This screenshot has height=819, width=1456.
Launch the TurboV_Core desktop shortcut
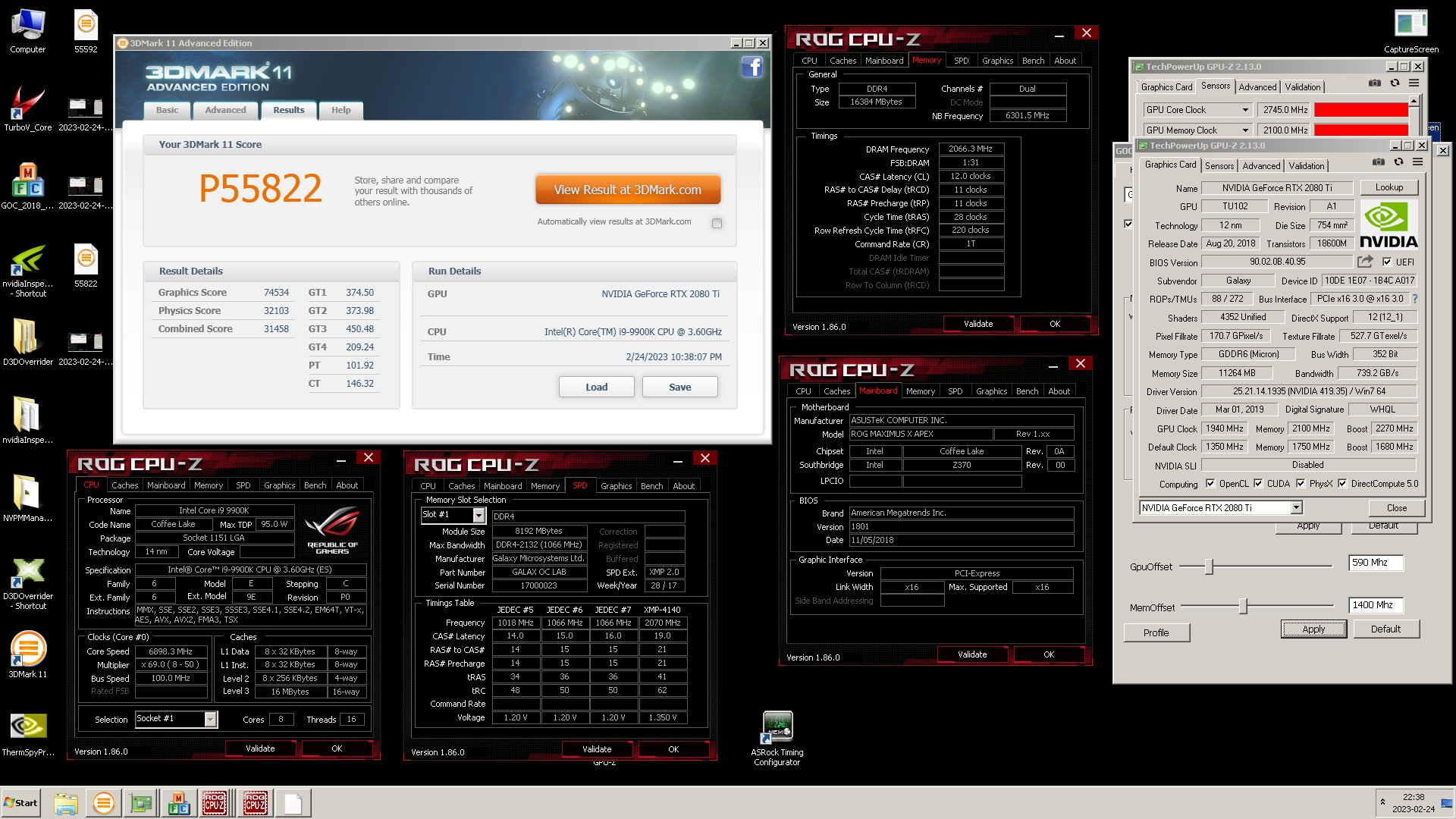[x=28, y=108]
